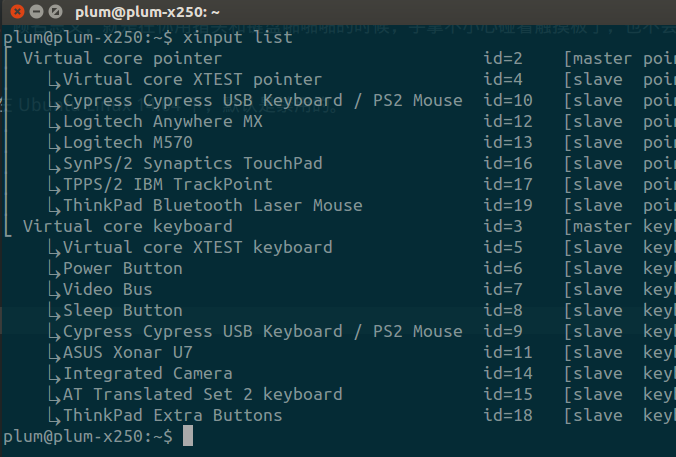
Task: Select the Sleep Button device entry
Action: (122, 310)
